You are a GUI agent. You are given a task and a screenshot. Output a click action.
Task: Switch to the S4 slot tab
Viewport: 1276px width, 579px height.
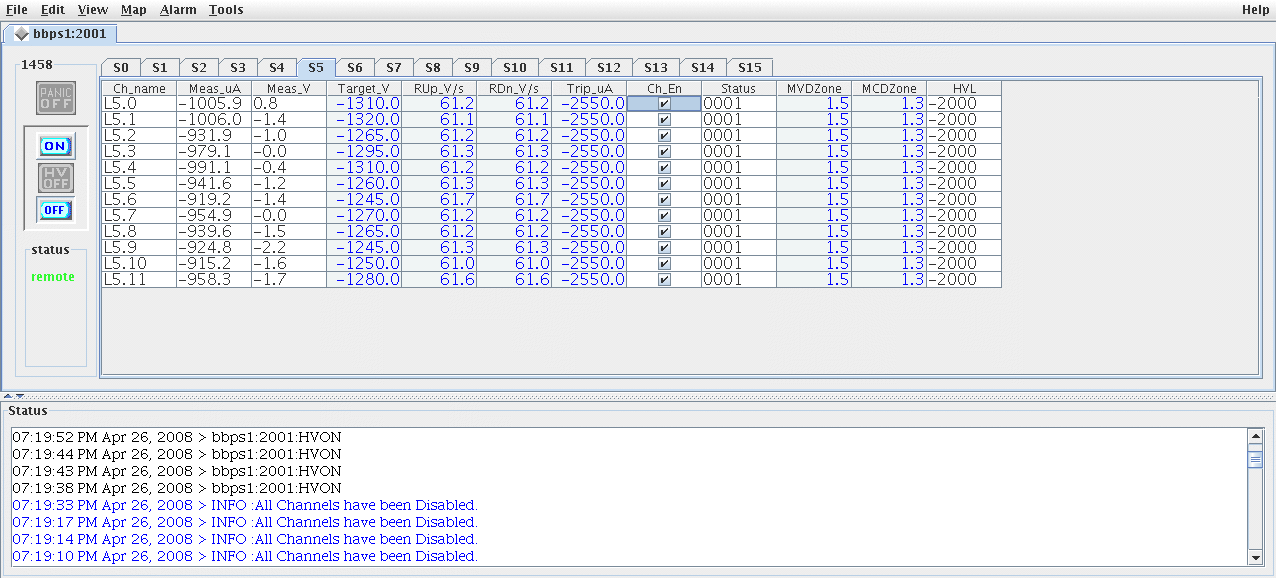coord(277,68)
